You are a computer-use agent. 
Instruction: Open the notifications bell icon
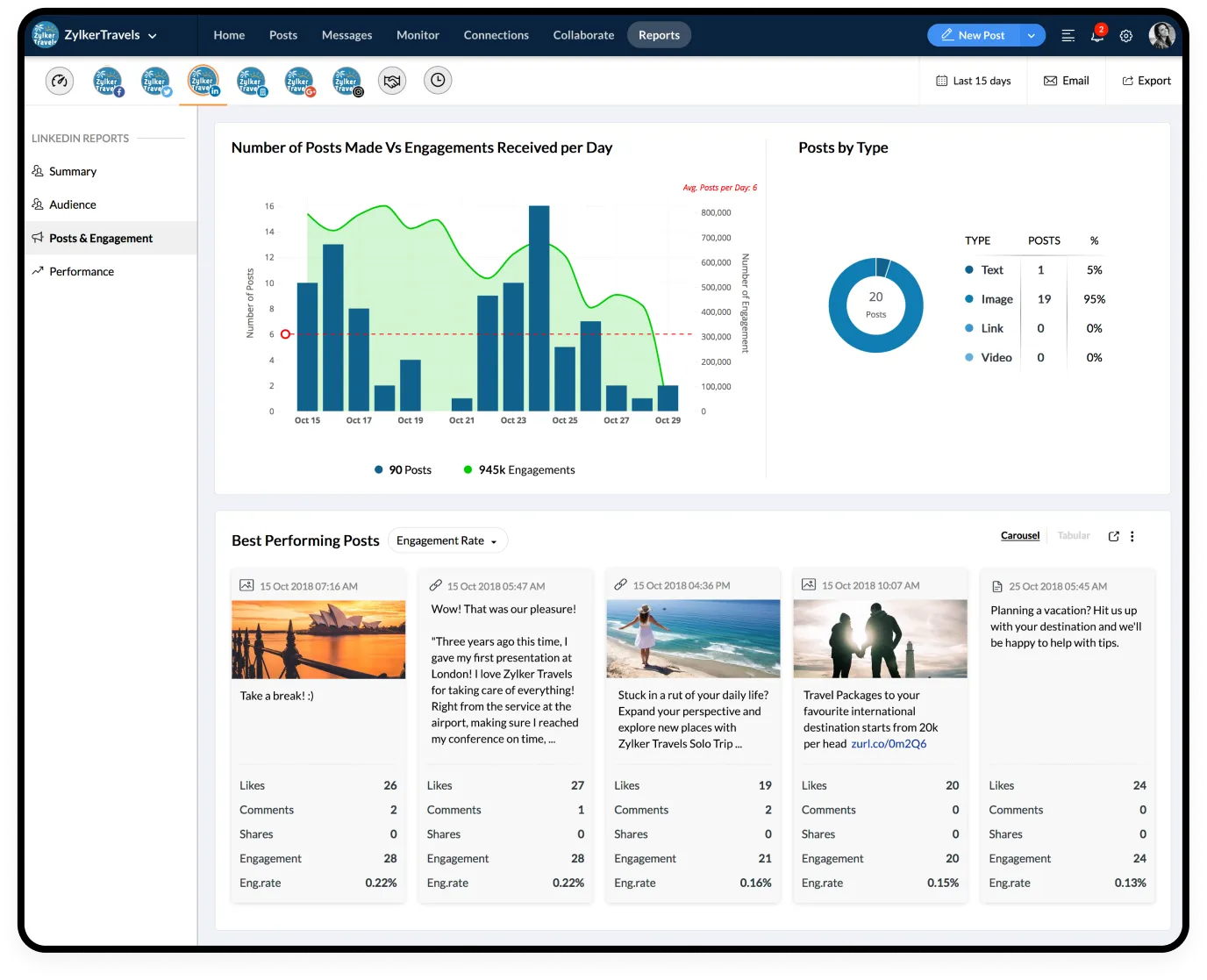point(1096,36)
